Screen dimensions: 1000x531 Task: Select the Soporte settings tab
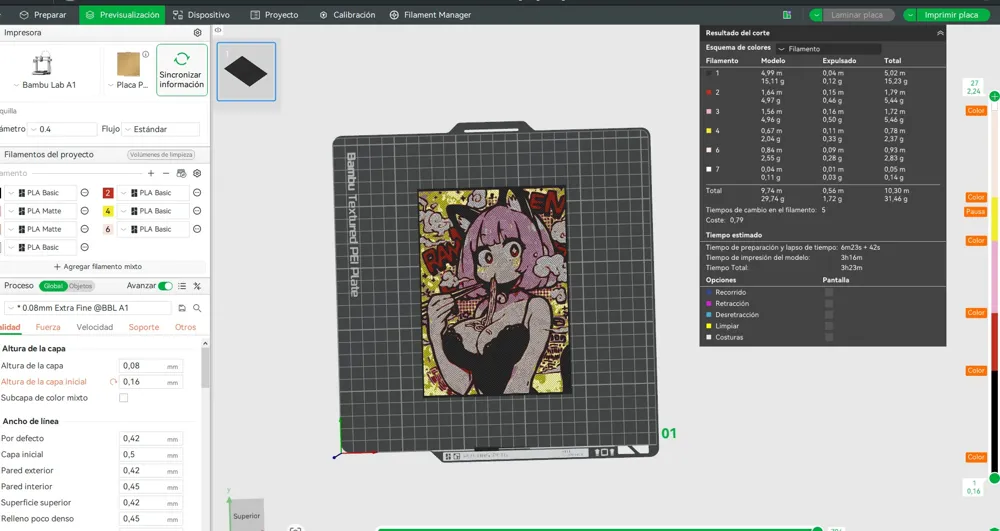(x=143, y=327)
